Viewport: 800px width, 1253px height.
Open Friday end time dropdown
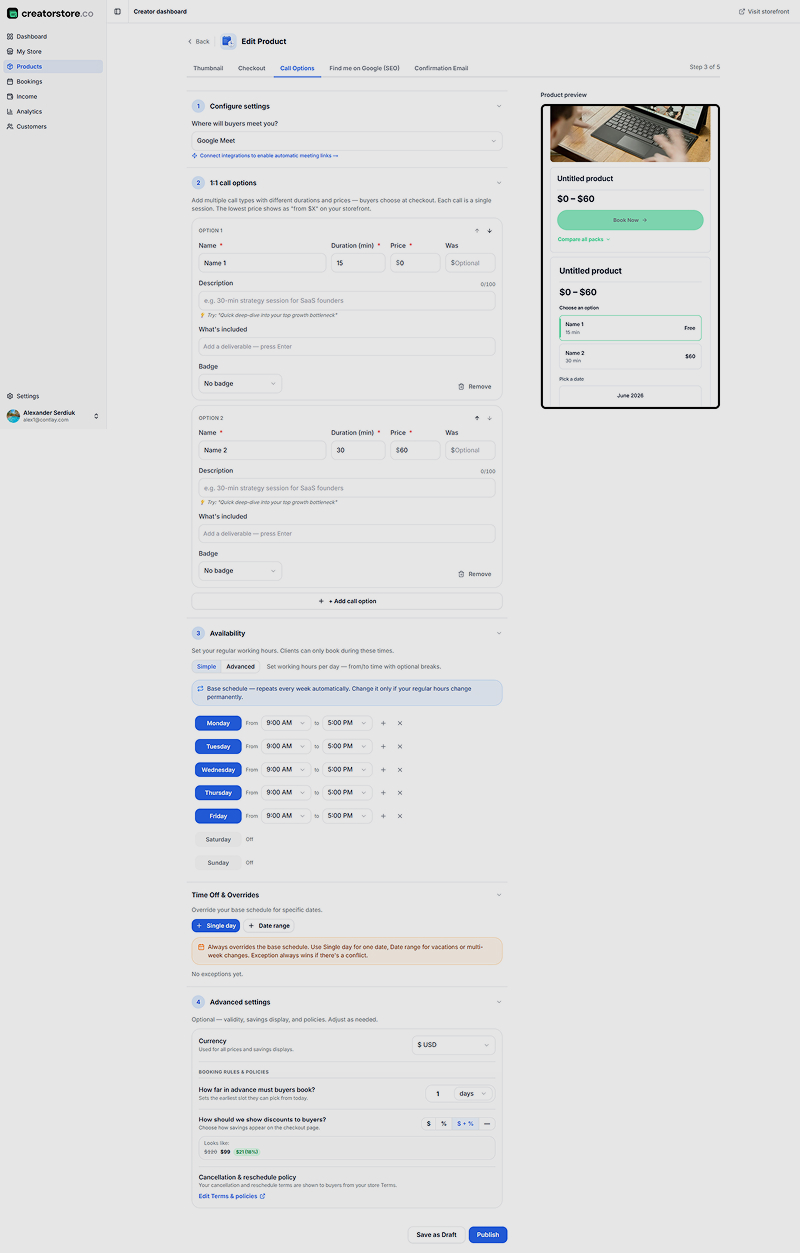tap(347, 816)
